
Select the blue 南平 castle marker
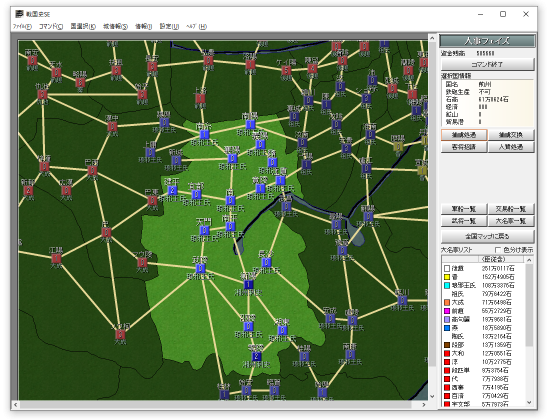coord(230,226)
